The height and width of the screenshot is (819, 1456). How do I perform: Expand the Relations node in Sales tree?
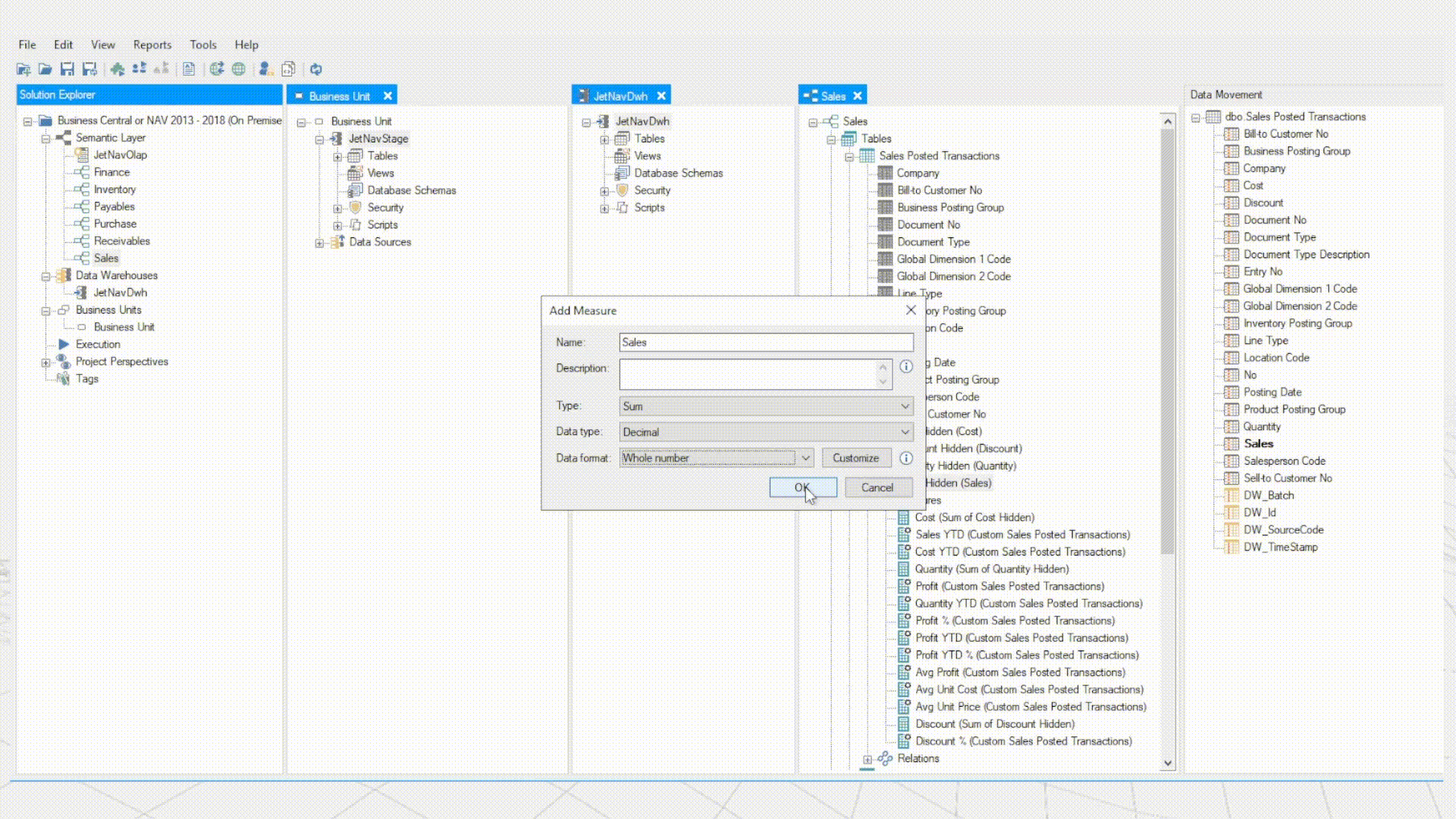point(868,759)
